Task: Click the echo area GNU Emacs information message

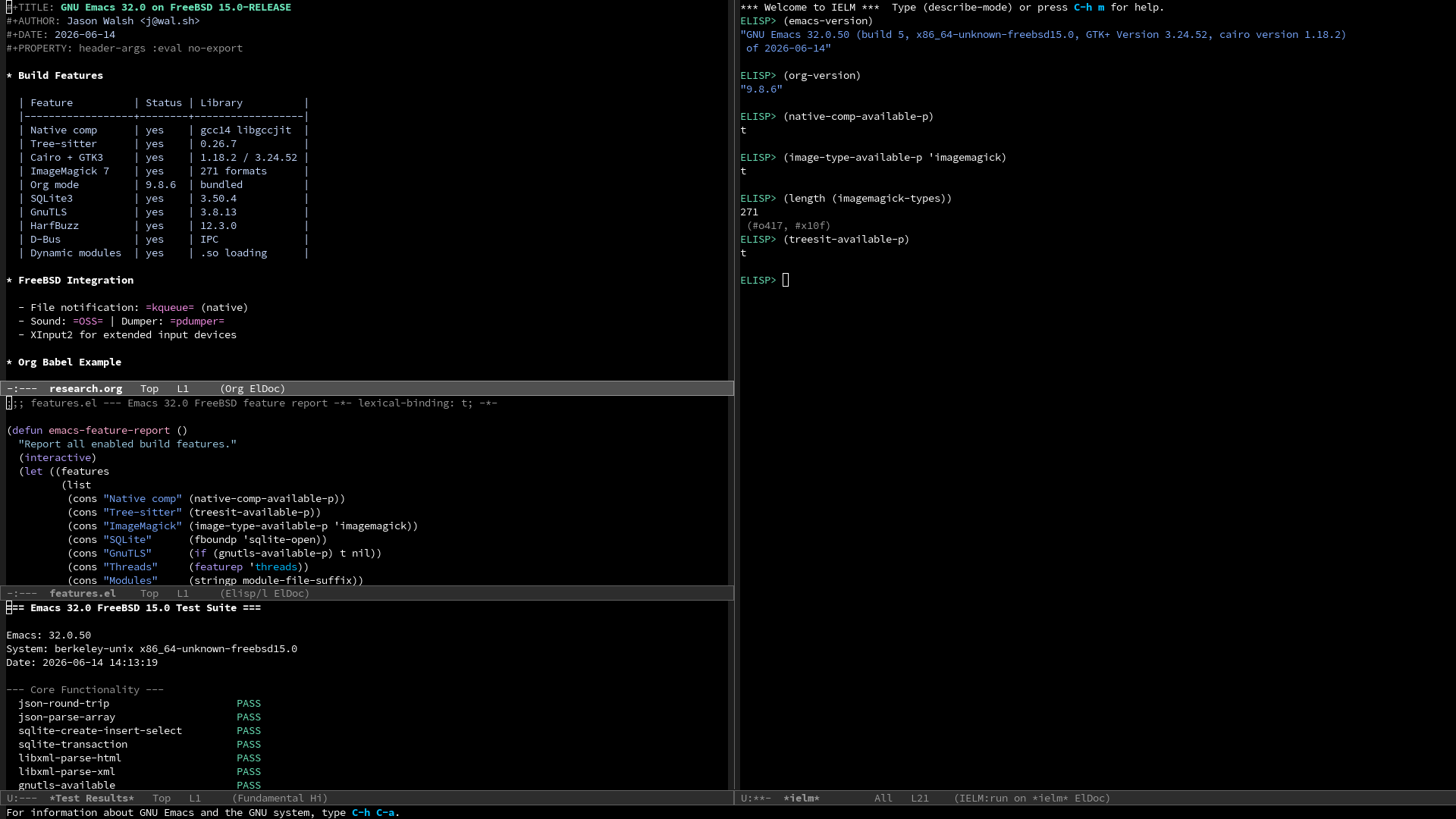Action: coord(203,812)
